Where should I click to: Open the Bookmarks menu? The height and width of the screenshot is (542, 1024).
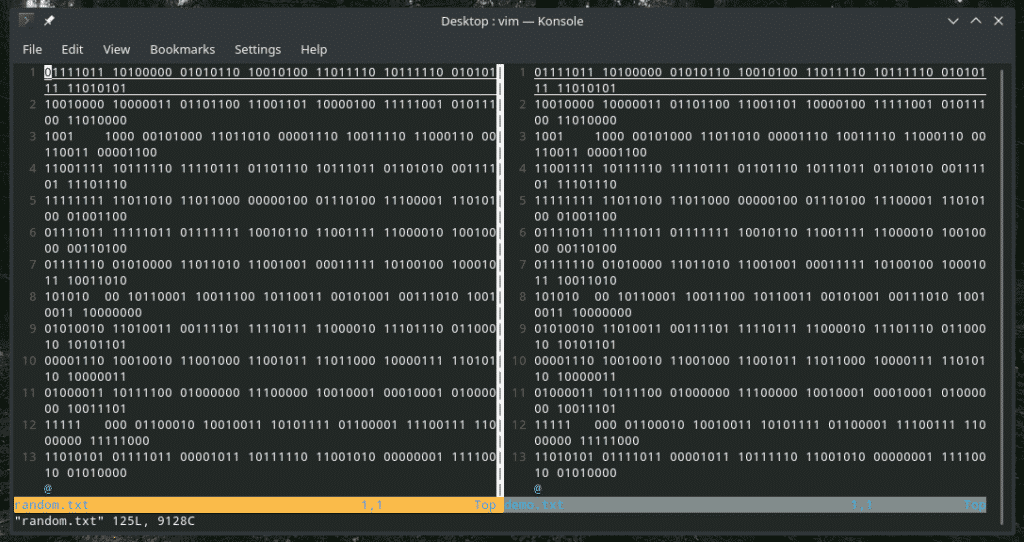coord(182,49)
